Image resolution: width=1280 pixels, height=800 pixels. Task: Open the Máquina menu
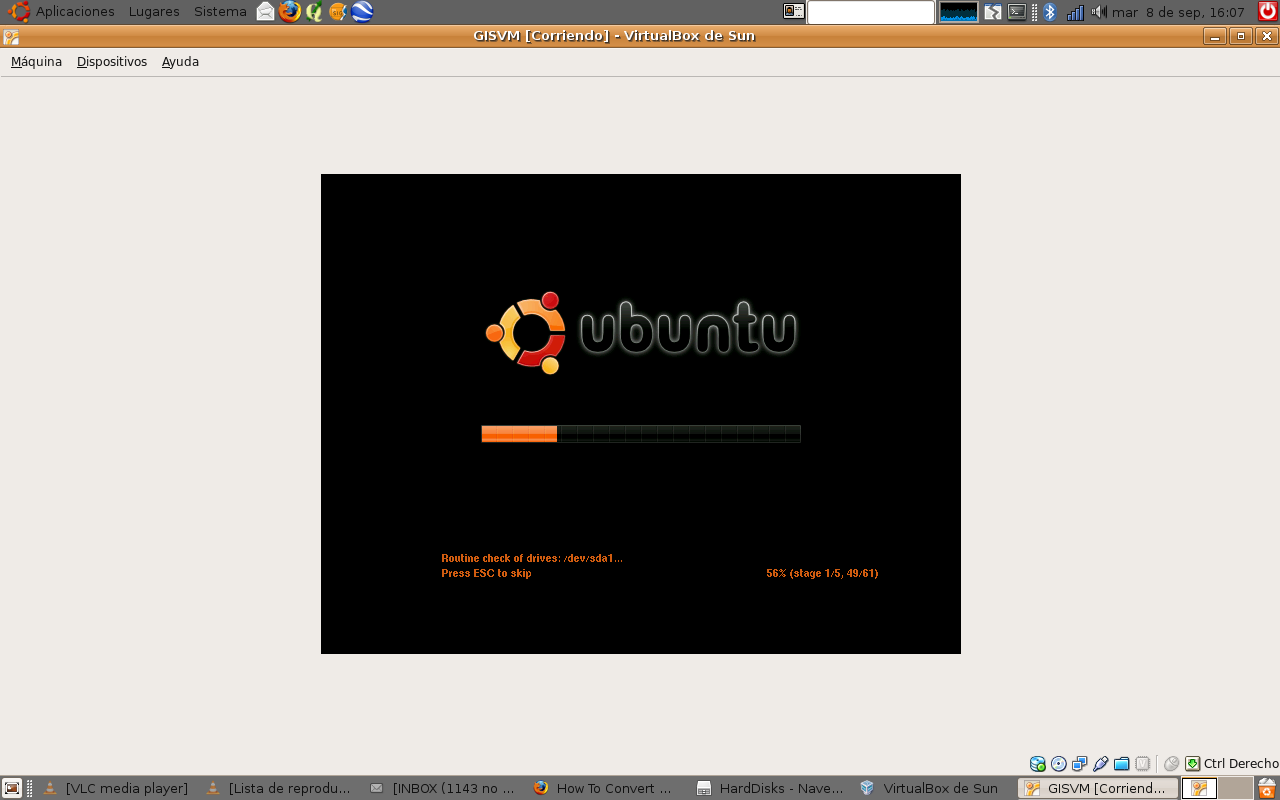click(x=36, y=62)
